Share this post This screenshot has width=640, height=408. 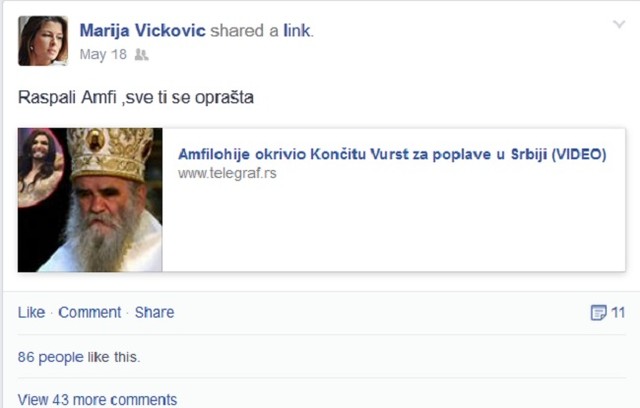(155, 313)
